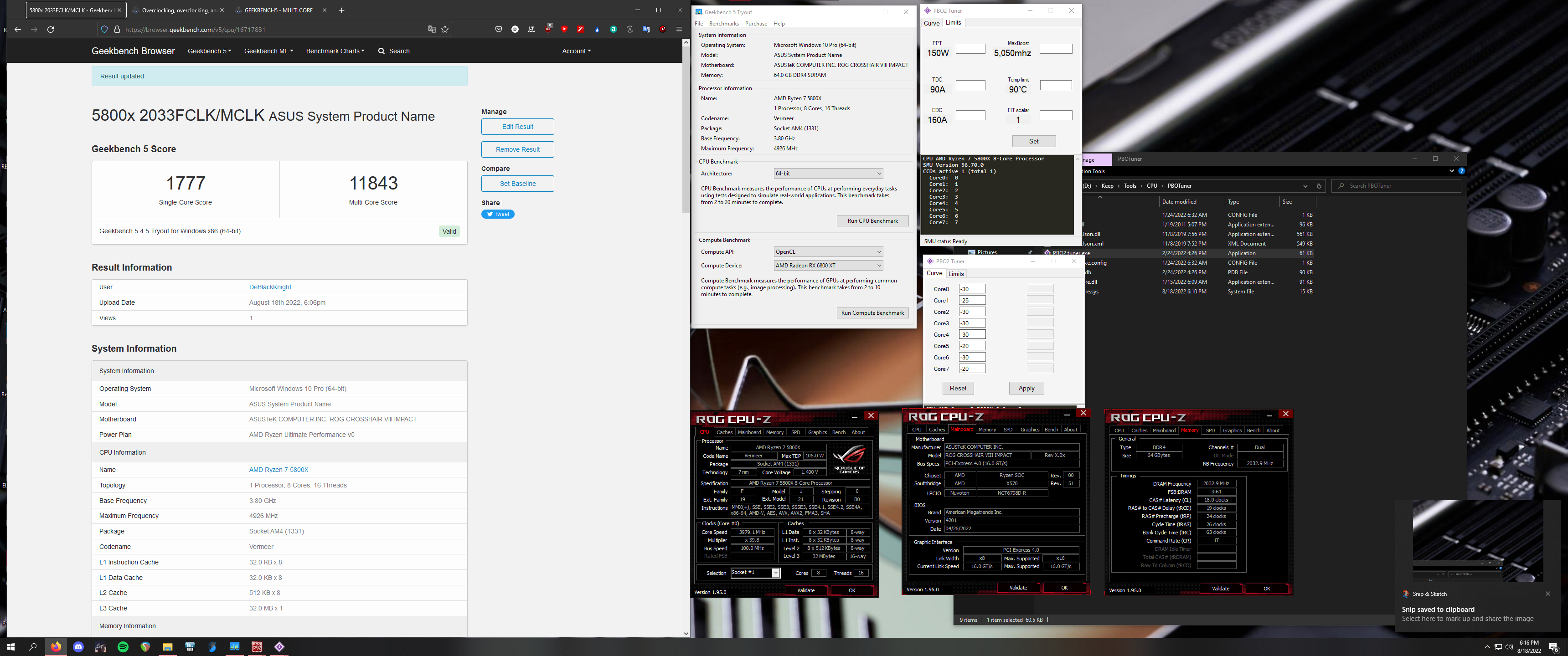Click the Remove Result button
The image size is (1568, 656).
click(517, 150)
